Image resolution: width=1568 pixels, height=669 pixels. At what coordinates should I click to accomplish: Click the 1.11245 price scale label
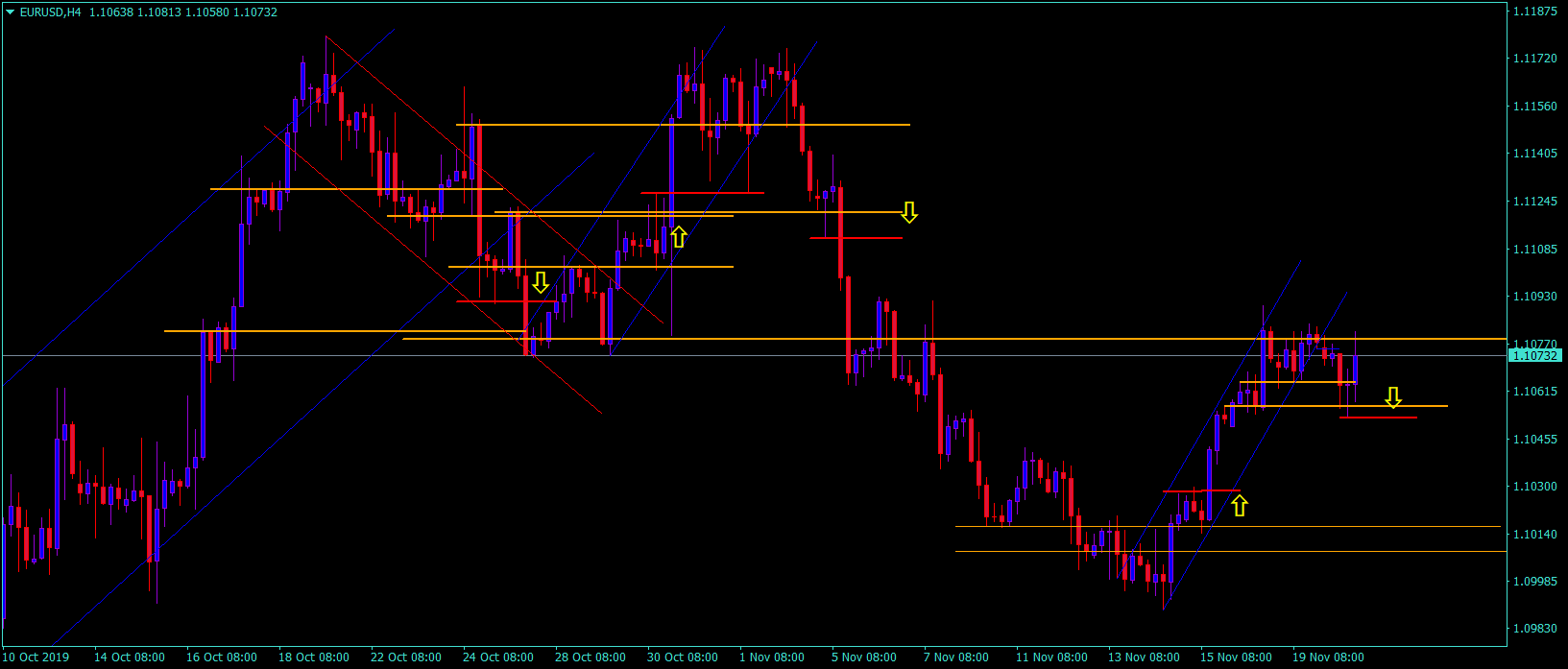click(1534, 202)
